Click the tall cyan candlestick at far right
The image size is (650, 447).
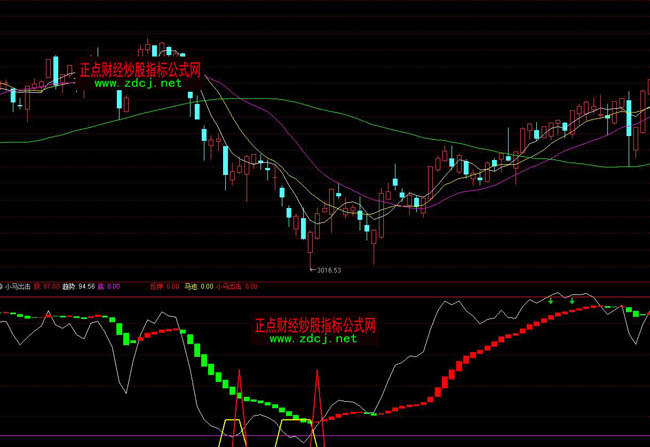629,119
